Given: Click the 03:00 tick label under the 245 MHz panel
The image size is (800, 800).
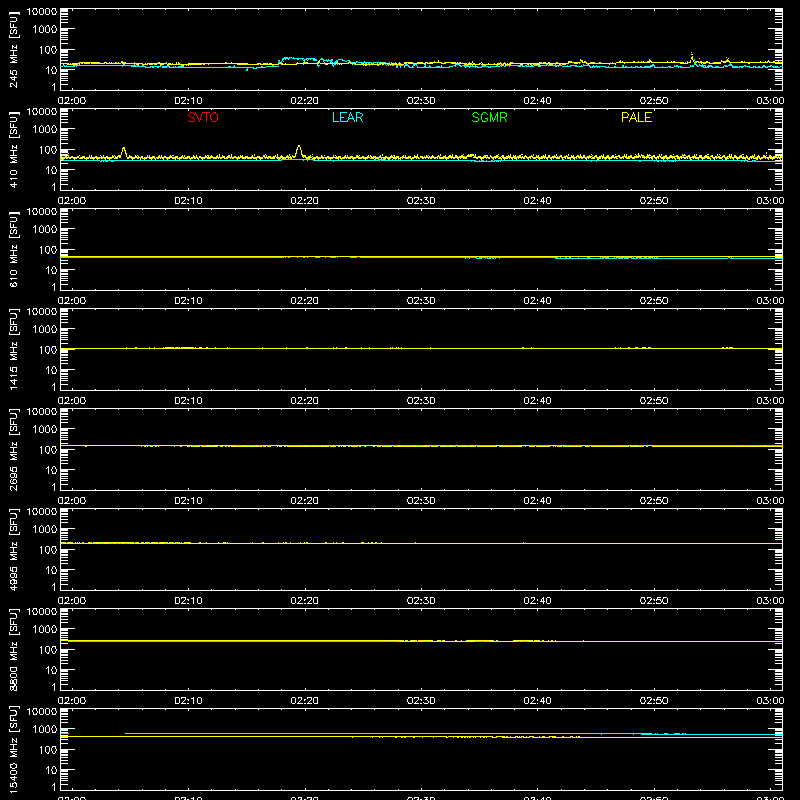Looking at the screenshot, I should pyautogui.click(x=770, y=101).
